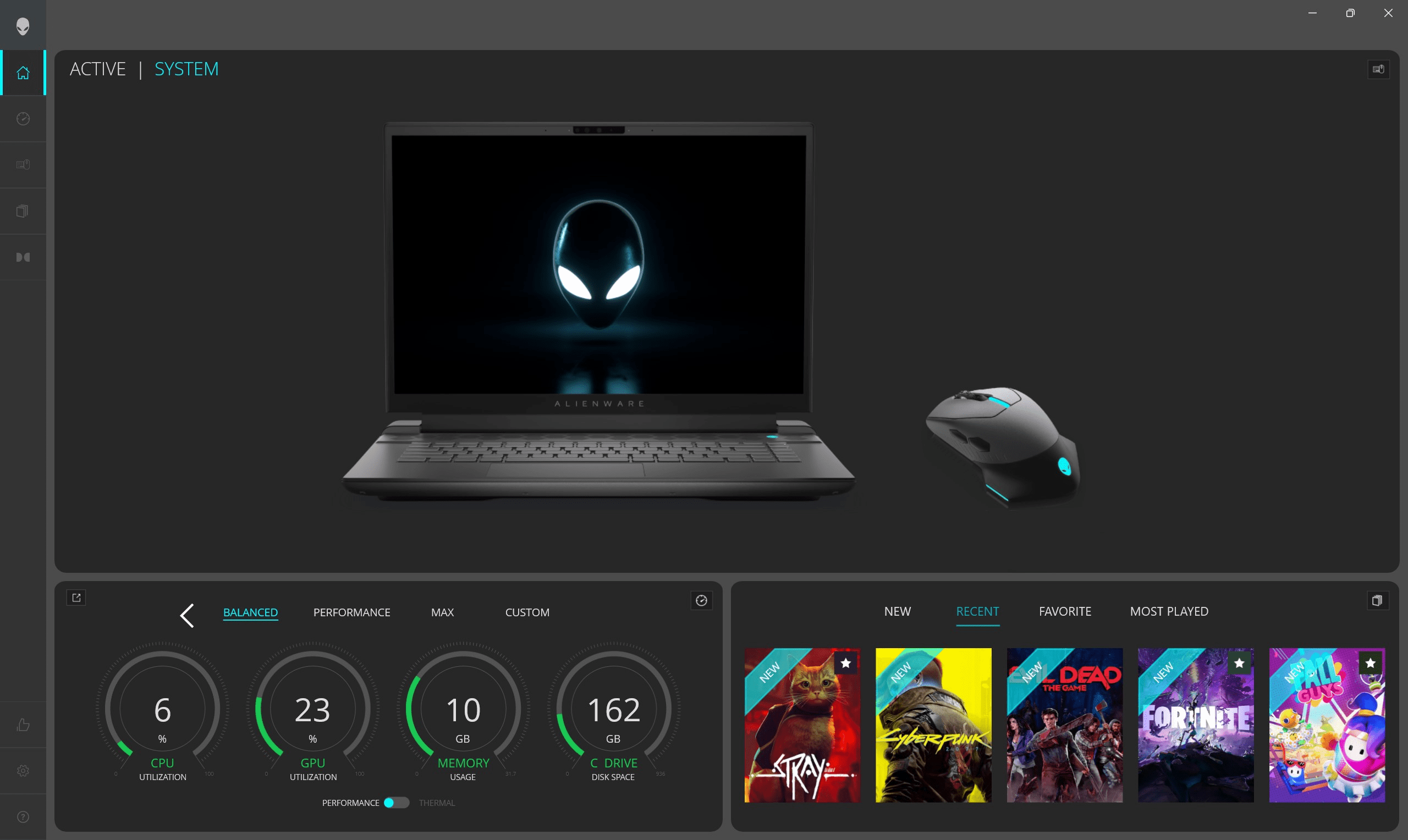Image resolution: width=1408 pixels, height=840 pixels.
Task: Click the refresh icon on performance panel
Action: coord(701,600)
